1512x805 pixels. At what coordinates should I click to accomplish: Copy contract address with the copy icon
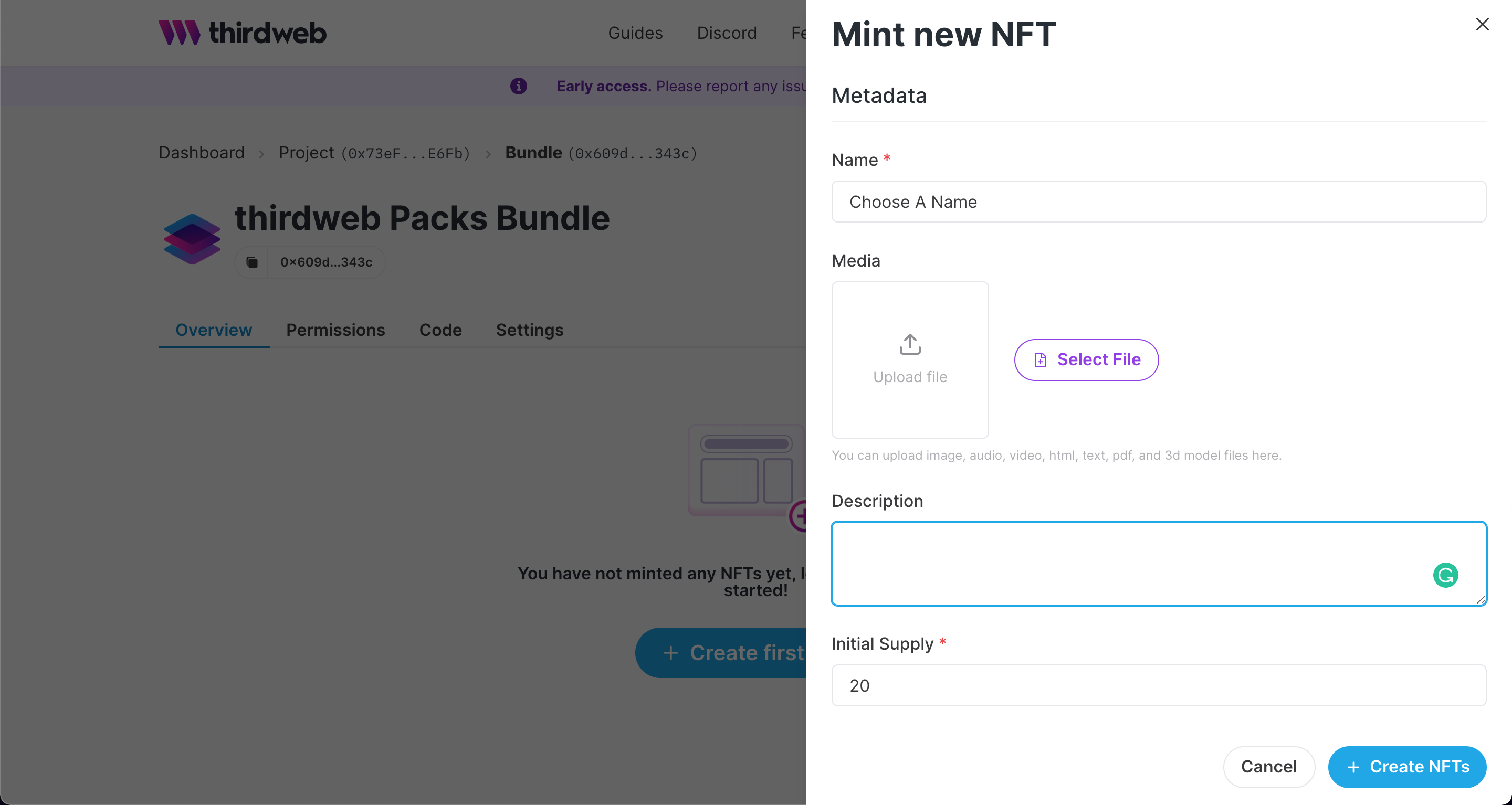(252, 262)
